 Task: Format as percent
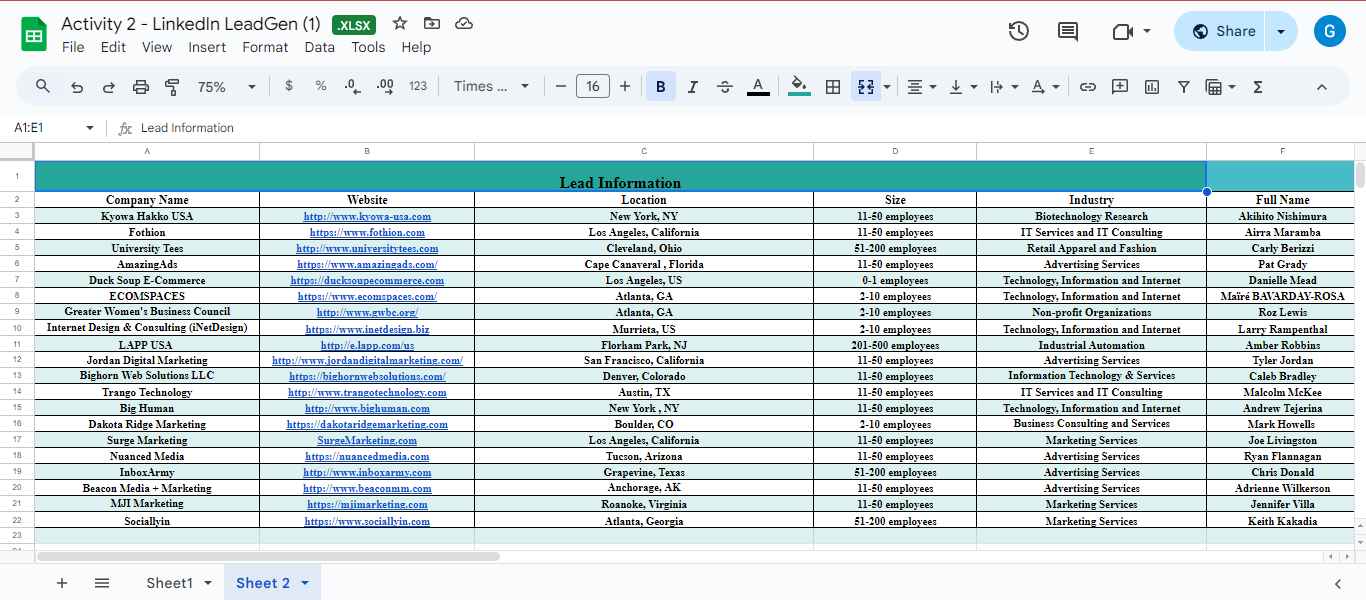point(321,87)
